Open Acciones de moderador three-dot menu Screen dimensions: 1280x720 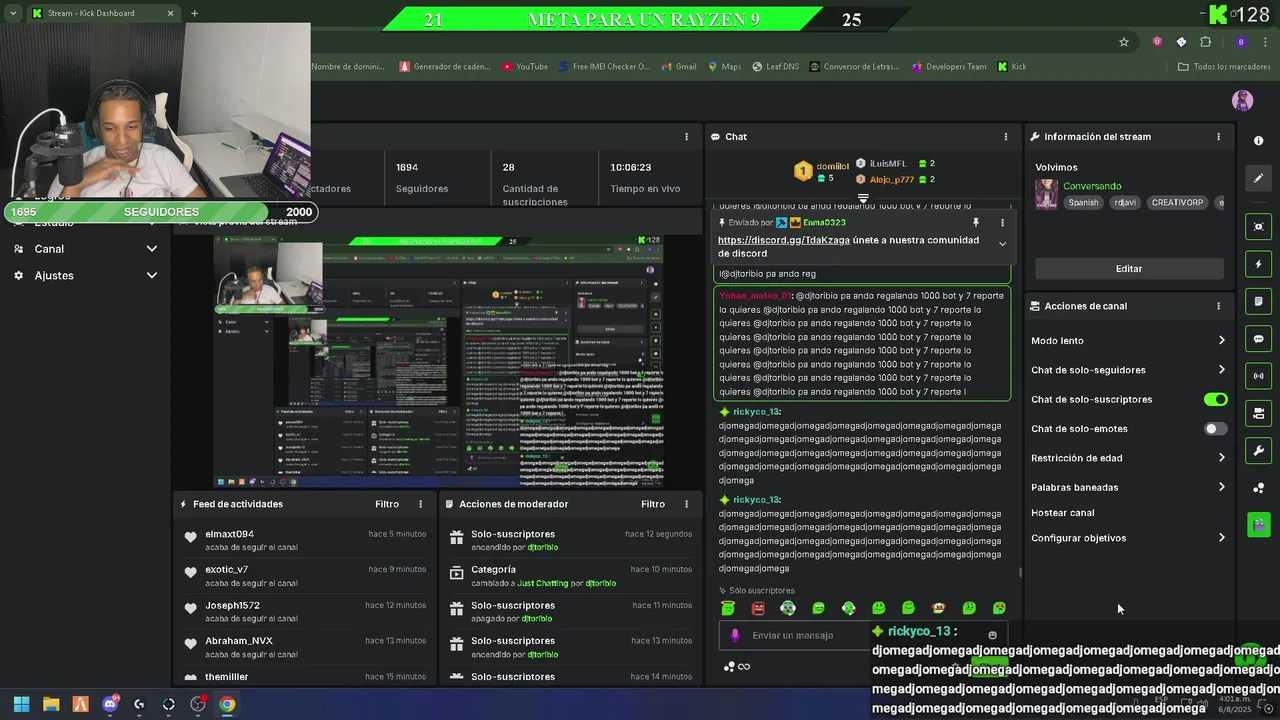tap(686, 504)
